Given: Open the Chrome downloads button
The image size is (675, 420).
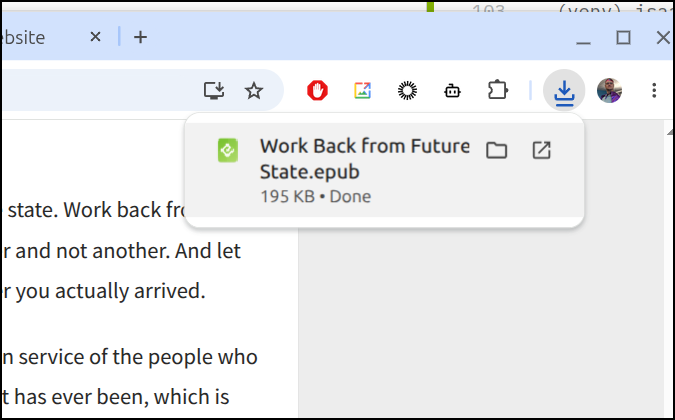Looking at the screenshot, I should click(564, 91).
